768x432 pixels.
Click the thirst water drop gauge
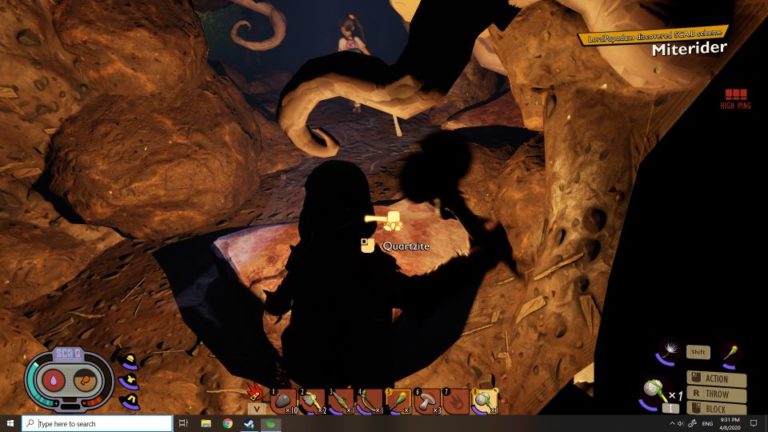(51, 379)
